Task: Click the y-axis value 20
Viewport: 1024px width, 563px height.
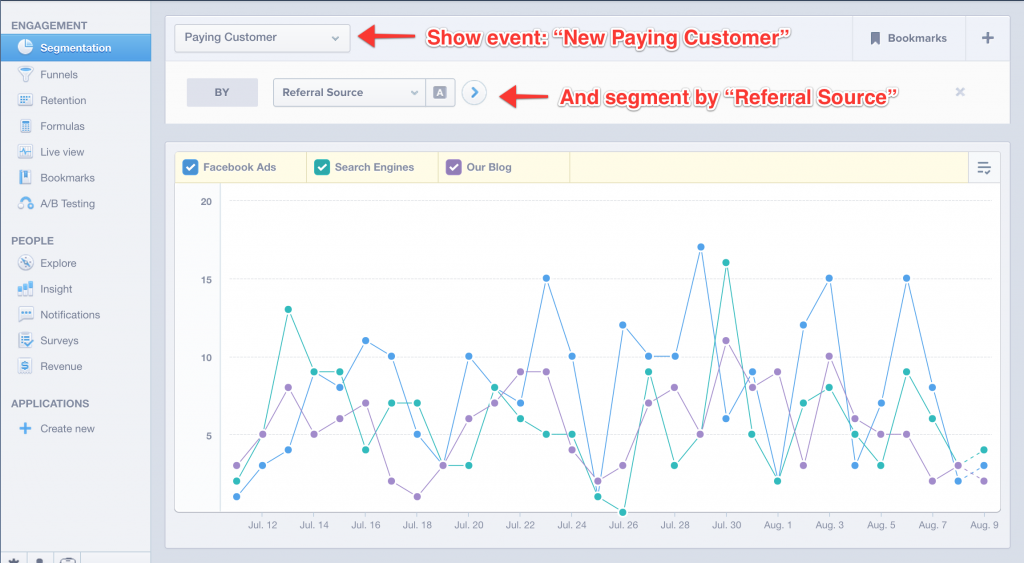Action: coord(206,202)
